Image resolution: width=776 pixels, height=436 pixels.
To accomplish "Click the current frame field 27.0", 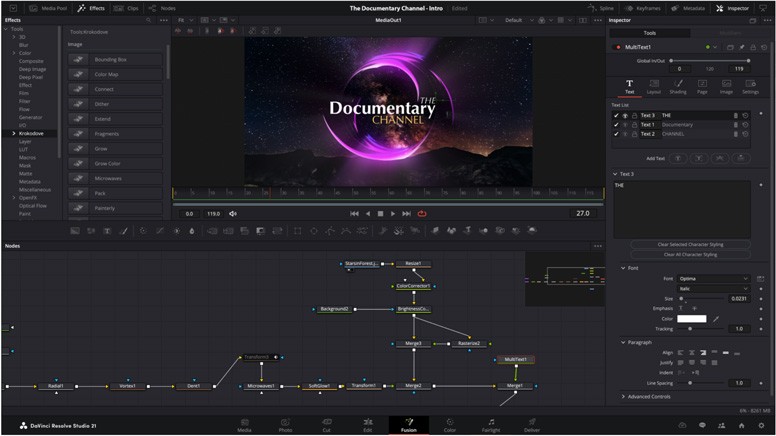I will pos(583,213).
